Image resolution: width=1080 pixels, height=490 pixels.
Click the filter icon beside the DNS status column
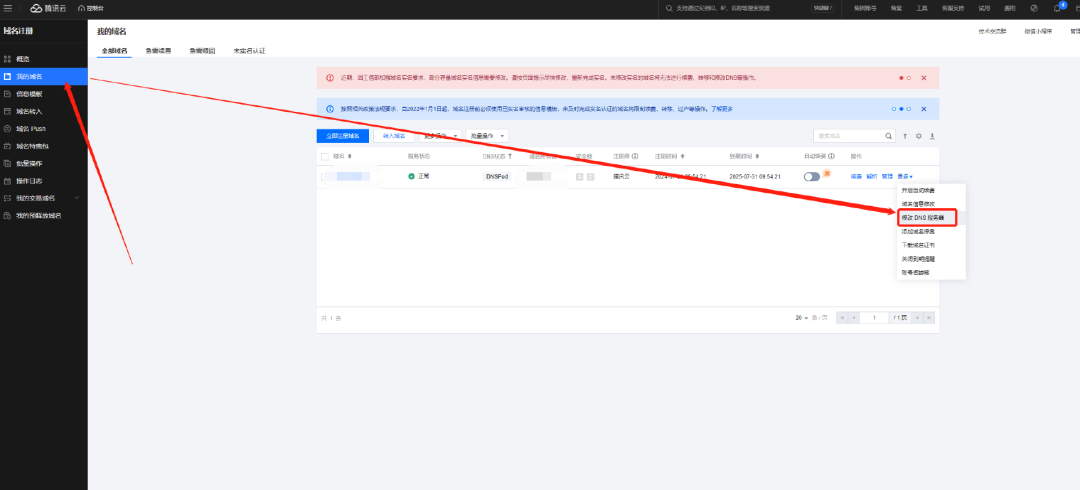[x=510, y=157]
